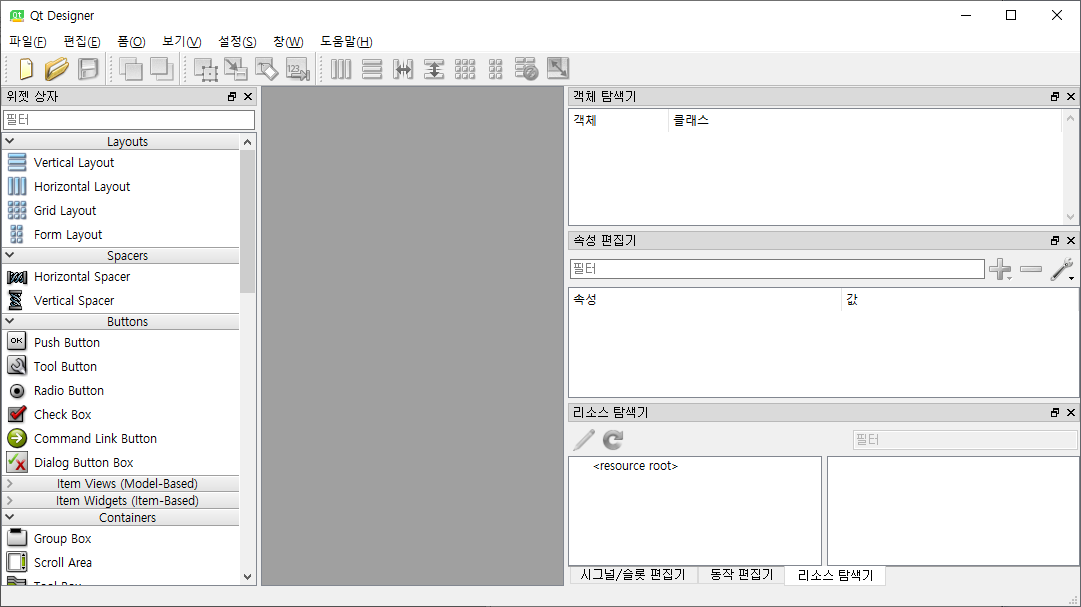Switch to the 시그널/슬롯 편집기 tab

[x=633, y=575]
